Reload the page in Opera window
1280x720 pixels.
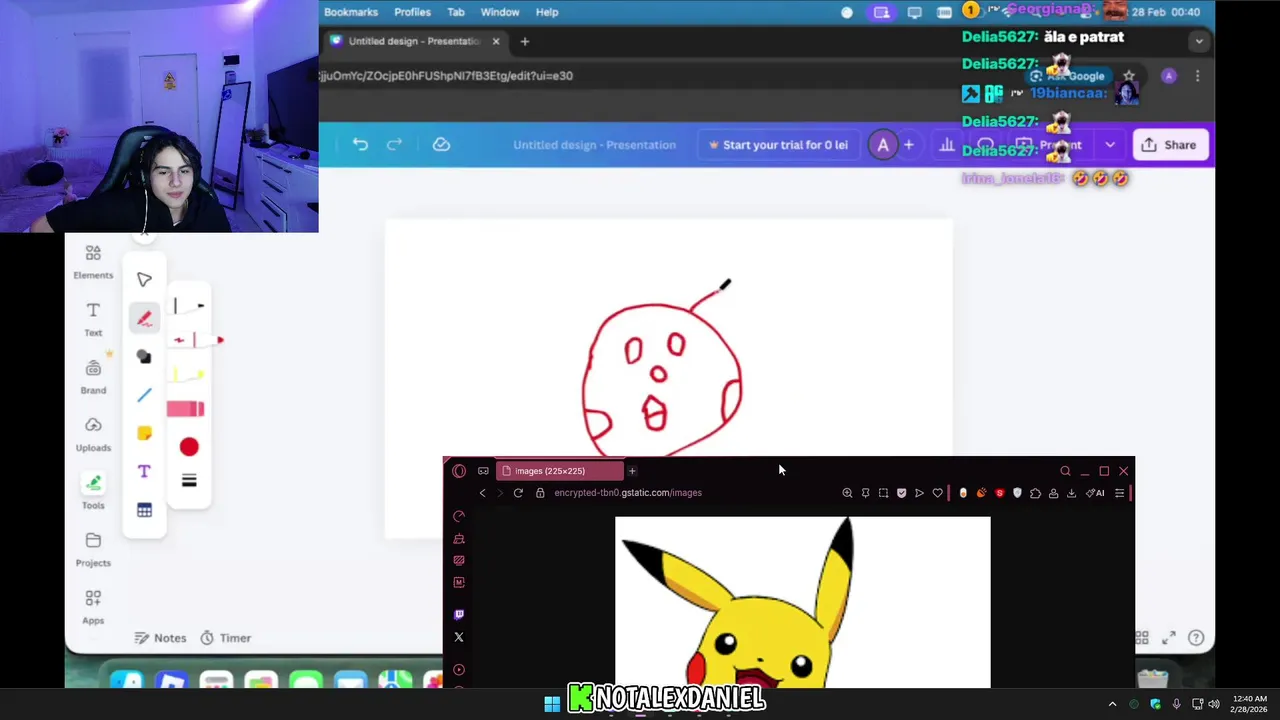518,493
